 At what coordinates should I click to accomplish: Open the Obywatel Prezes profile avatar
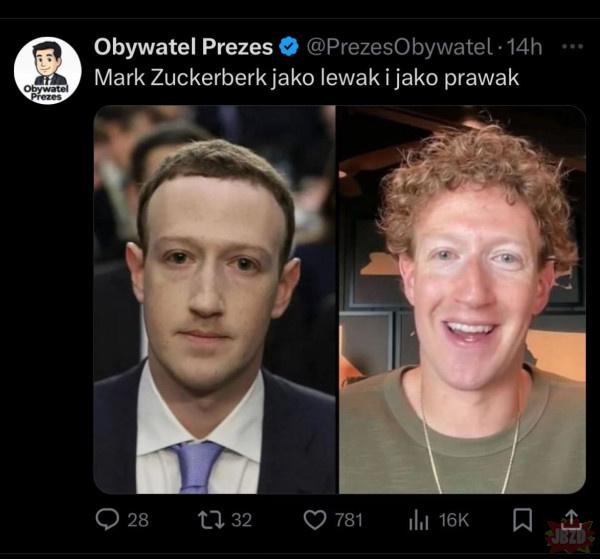pos(47,71)
